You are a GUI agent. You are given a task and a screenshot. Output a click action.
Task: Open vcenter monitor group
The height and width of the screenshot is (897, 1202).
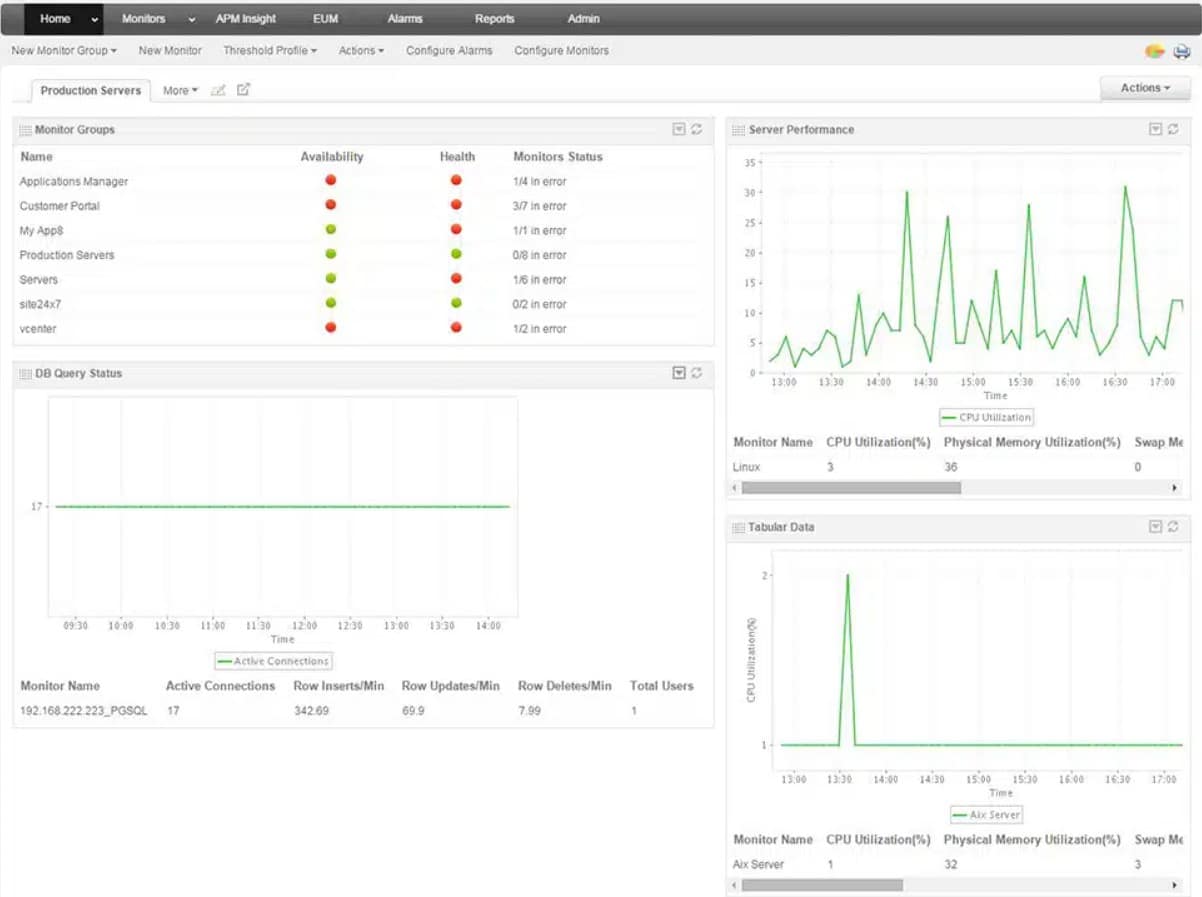(38, 329)
